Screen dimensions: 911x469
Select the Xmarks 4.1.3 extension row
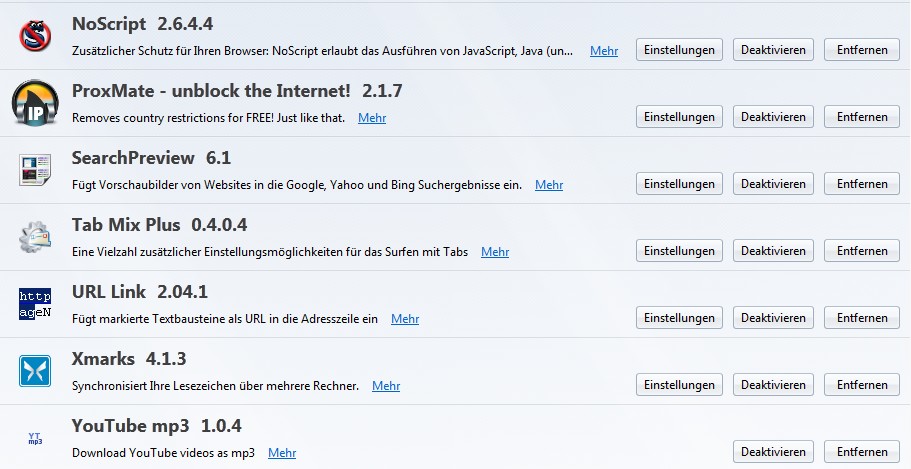pyautogui.click(x=300, y=359)
